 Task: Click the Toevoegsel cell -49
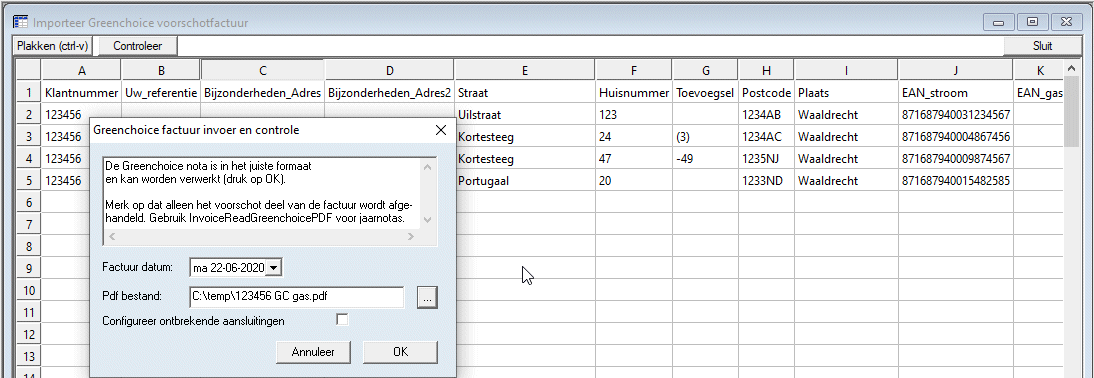click(705, 159)
